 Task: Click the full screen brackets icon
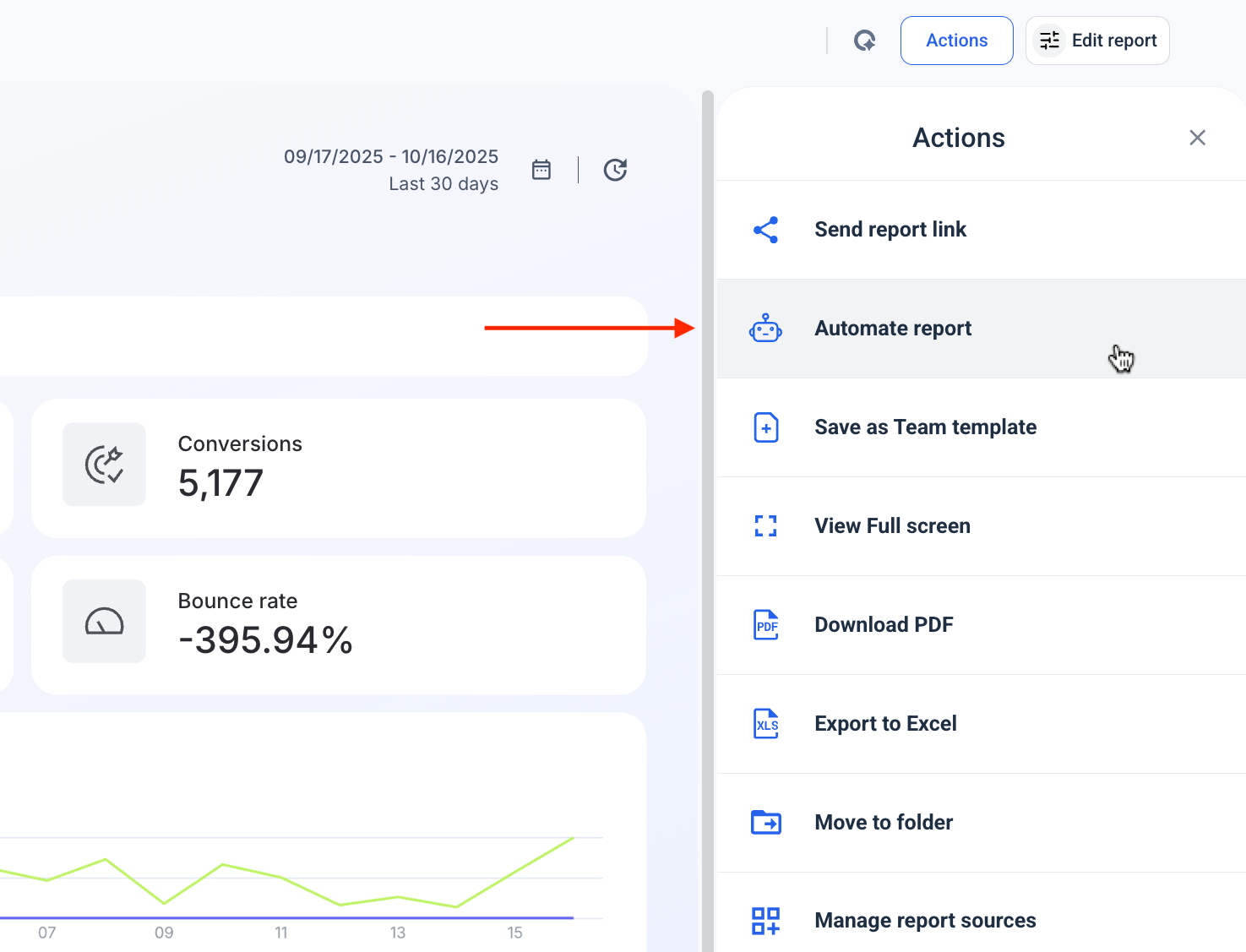[765, 526]
